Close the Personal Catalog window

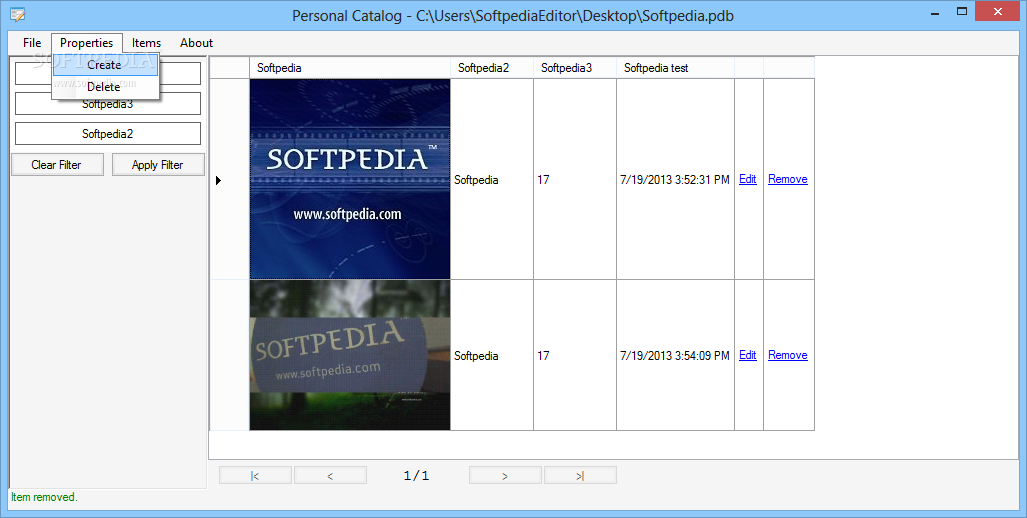(998, 11)
